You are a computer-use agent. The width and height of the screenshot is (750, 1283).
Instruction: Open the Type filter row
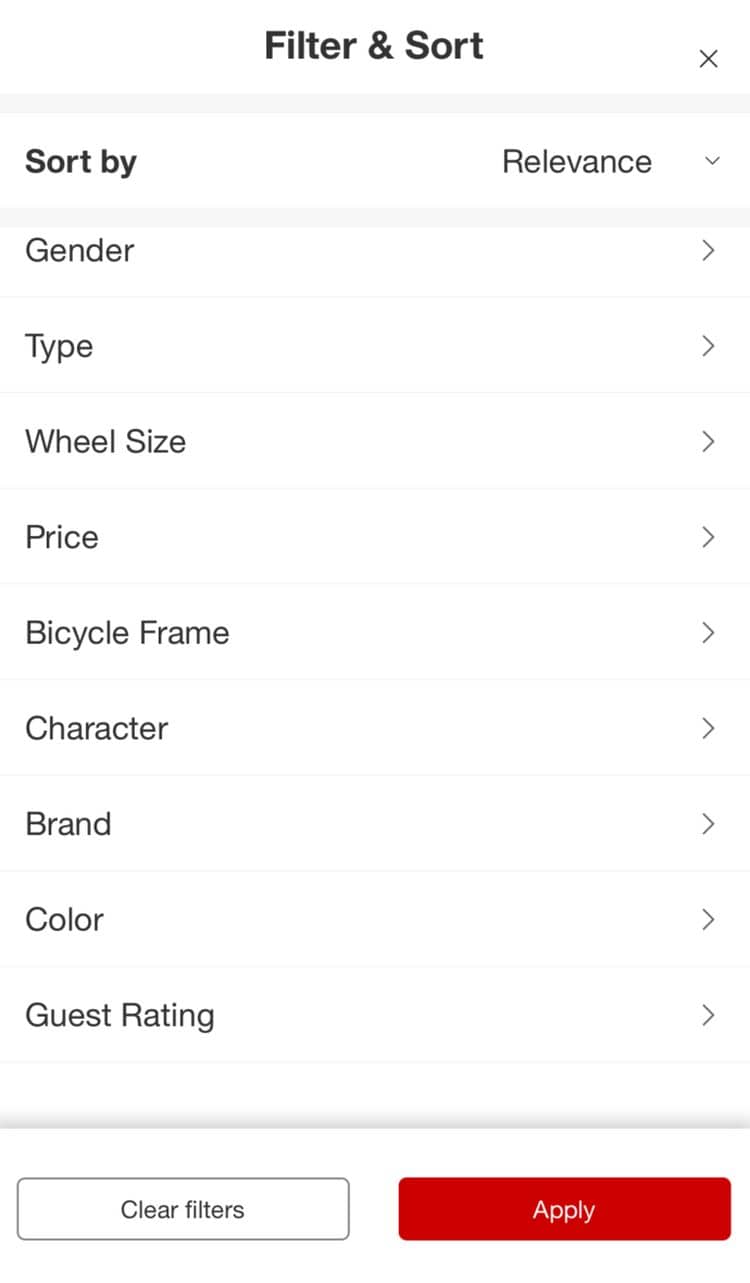tap(60, 346)
